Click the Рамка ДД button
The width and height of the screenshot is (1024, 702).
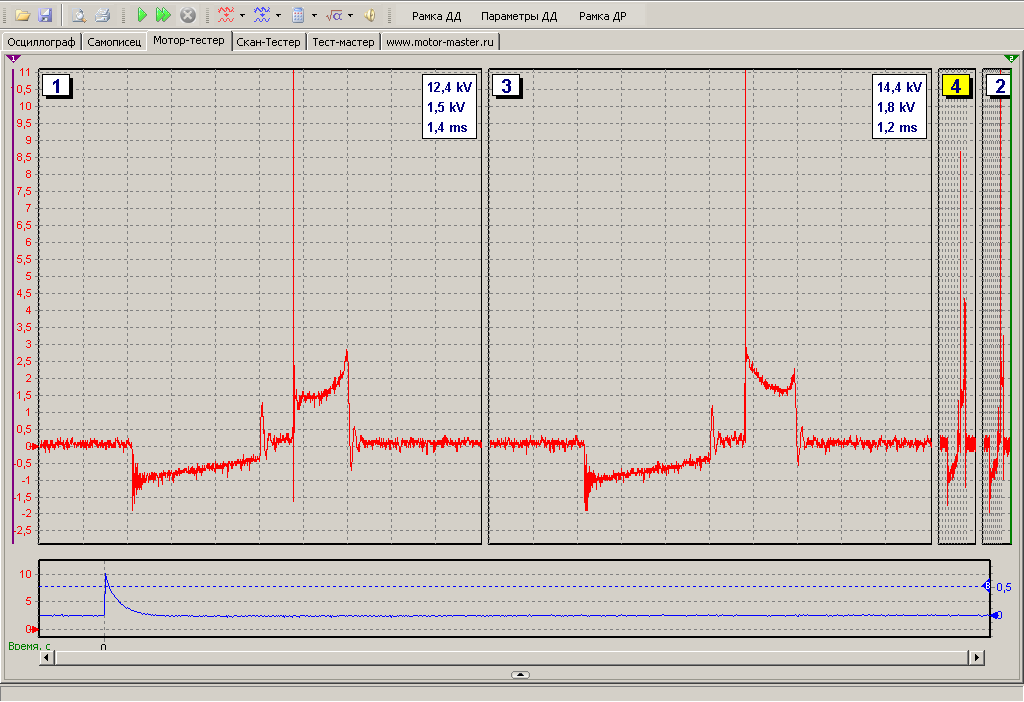click(x=436, y=16)
